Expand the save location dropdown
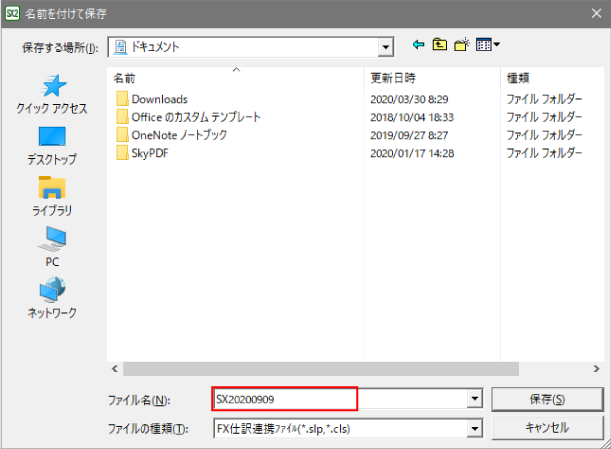 385,47
